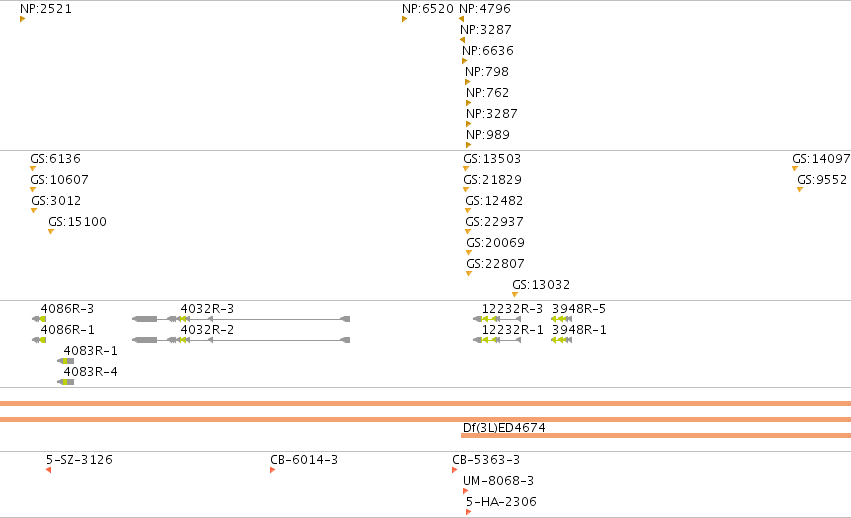Select the marker below GS:10607

pyautogui.click(x=33, y=189)
